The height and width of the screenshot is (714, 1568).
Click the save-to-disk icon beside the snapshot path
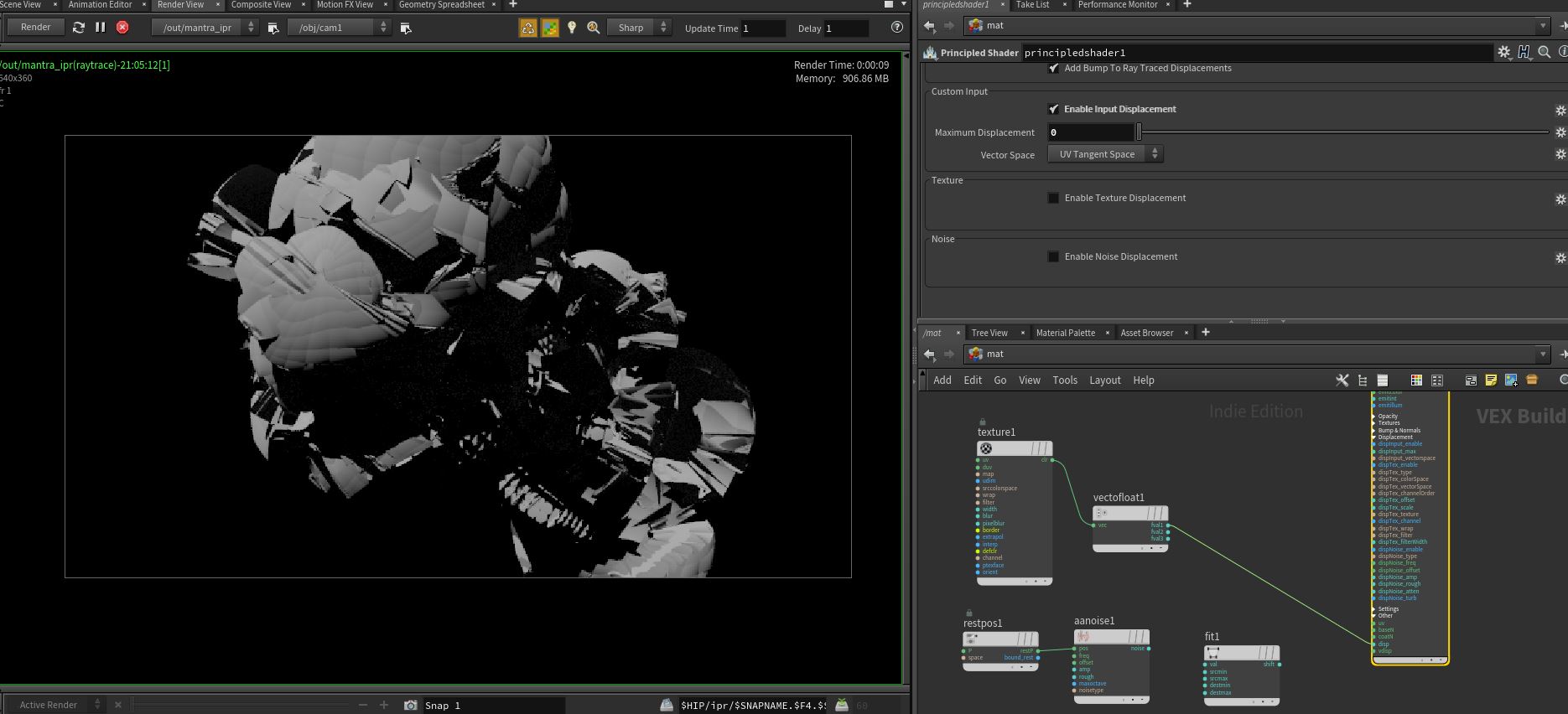tap(667, 706)
